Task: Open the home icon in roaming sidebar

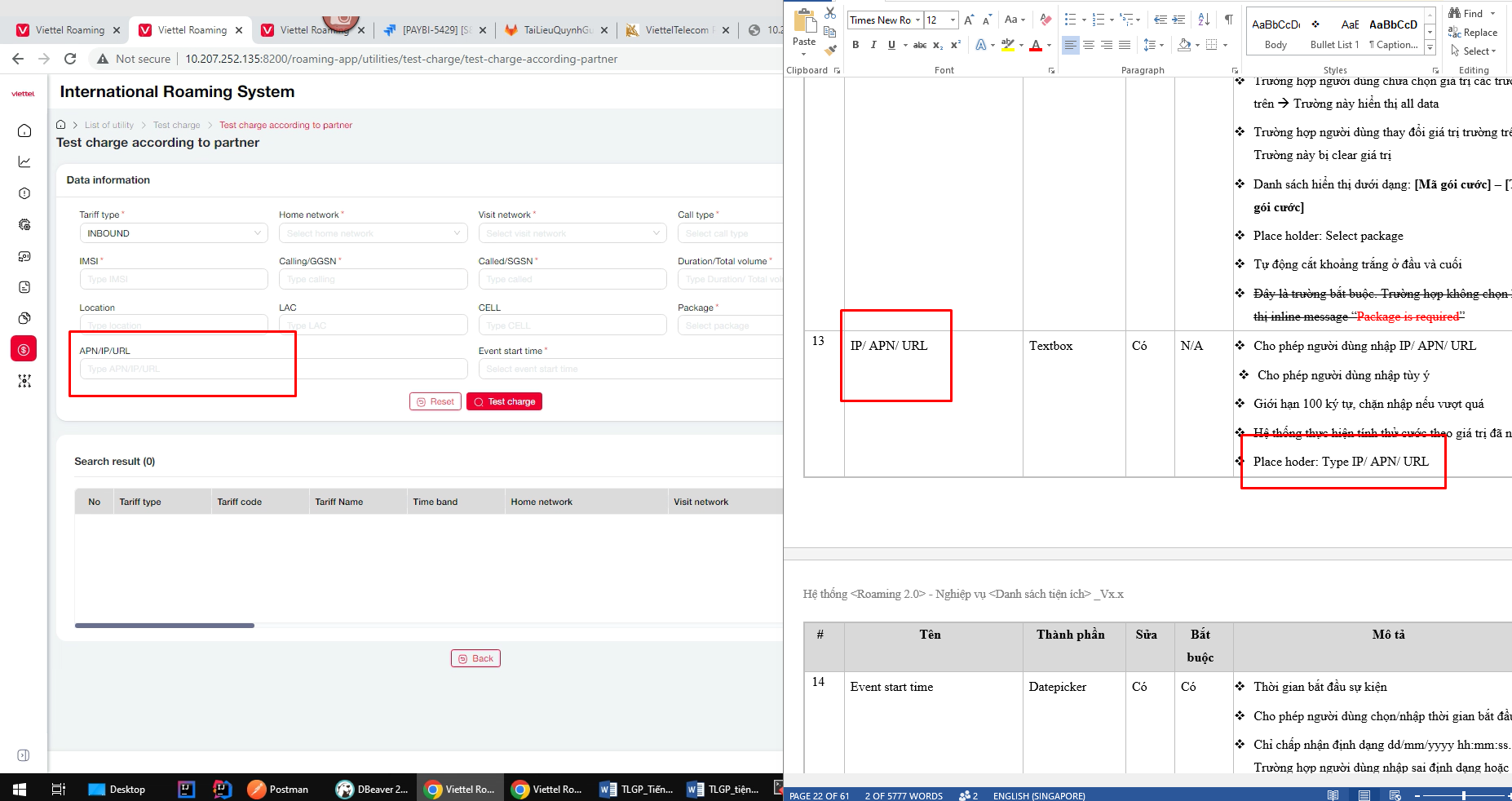Action: (x=24, y=131)
